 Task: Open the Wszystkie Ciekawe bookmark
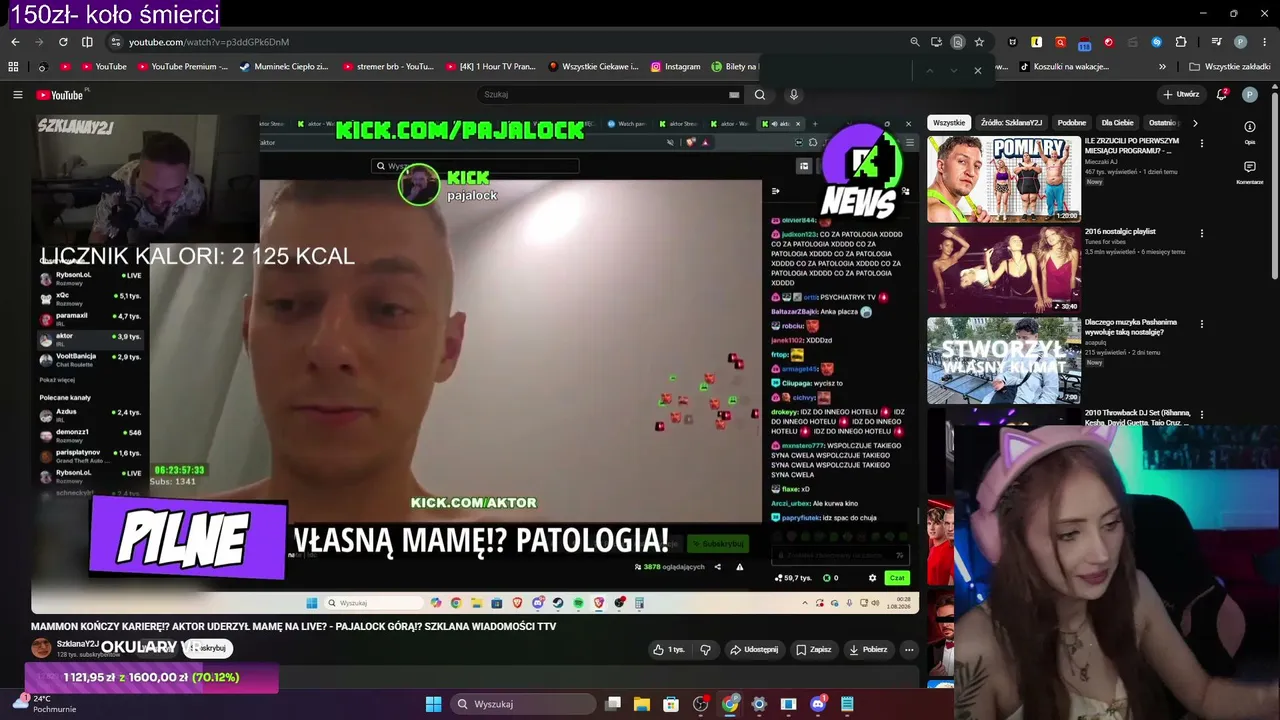pos(594,67)
